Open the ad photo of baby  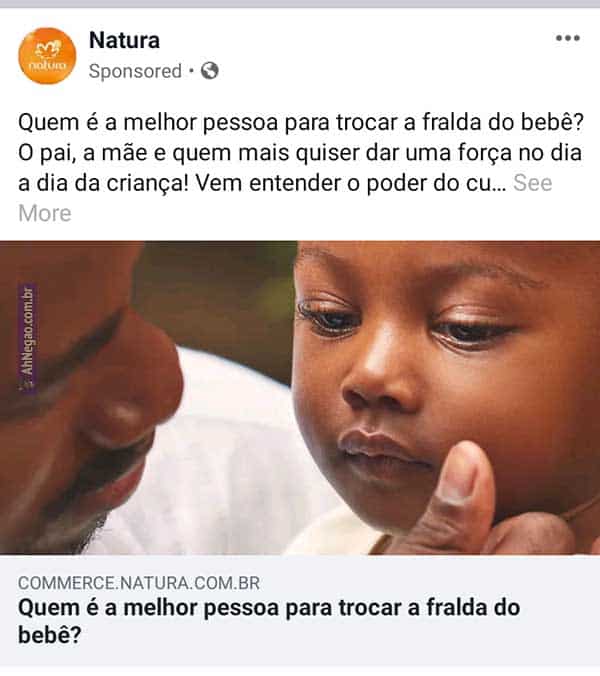300,397
